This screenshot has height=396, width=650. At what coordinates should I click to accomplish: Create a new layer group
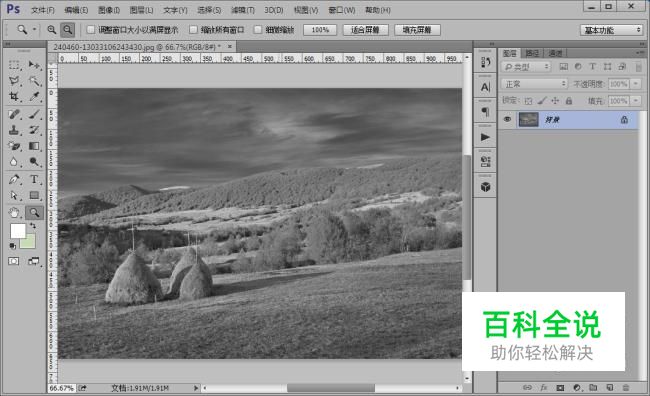pyautogui.click(x=593, y=388)
